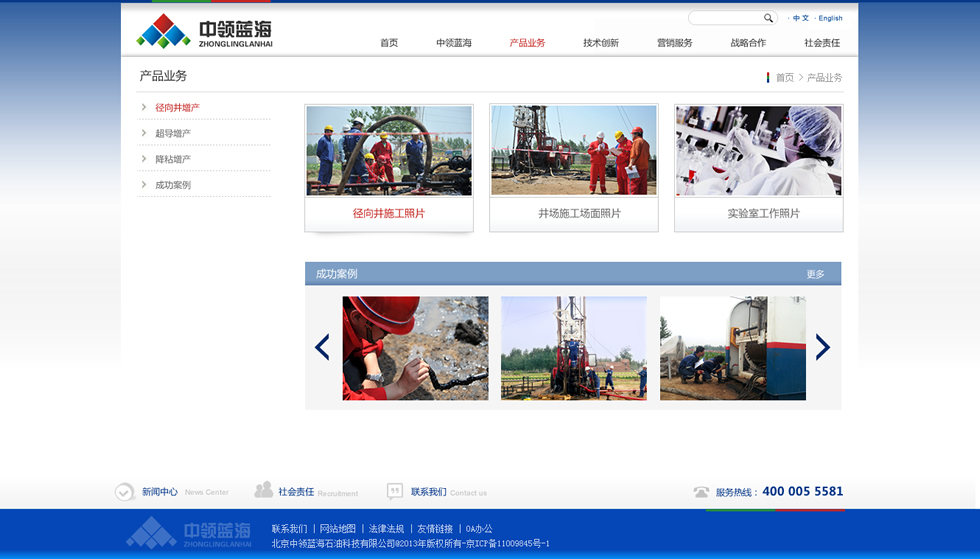The width and height of the screenshot is (980, 559).
Task: Go to 技术创新 in the top menu
Action: (601, 43)
